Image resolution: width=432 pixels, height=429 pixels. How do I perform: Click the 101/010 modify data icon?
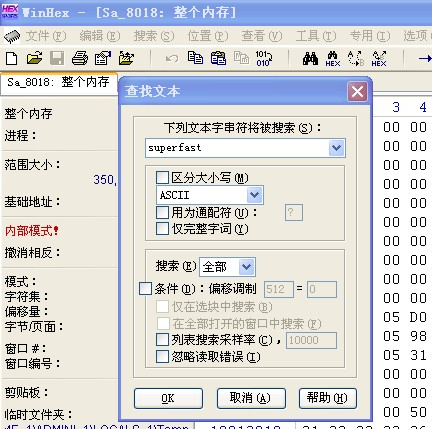tap(264, 58)
